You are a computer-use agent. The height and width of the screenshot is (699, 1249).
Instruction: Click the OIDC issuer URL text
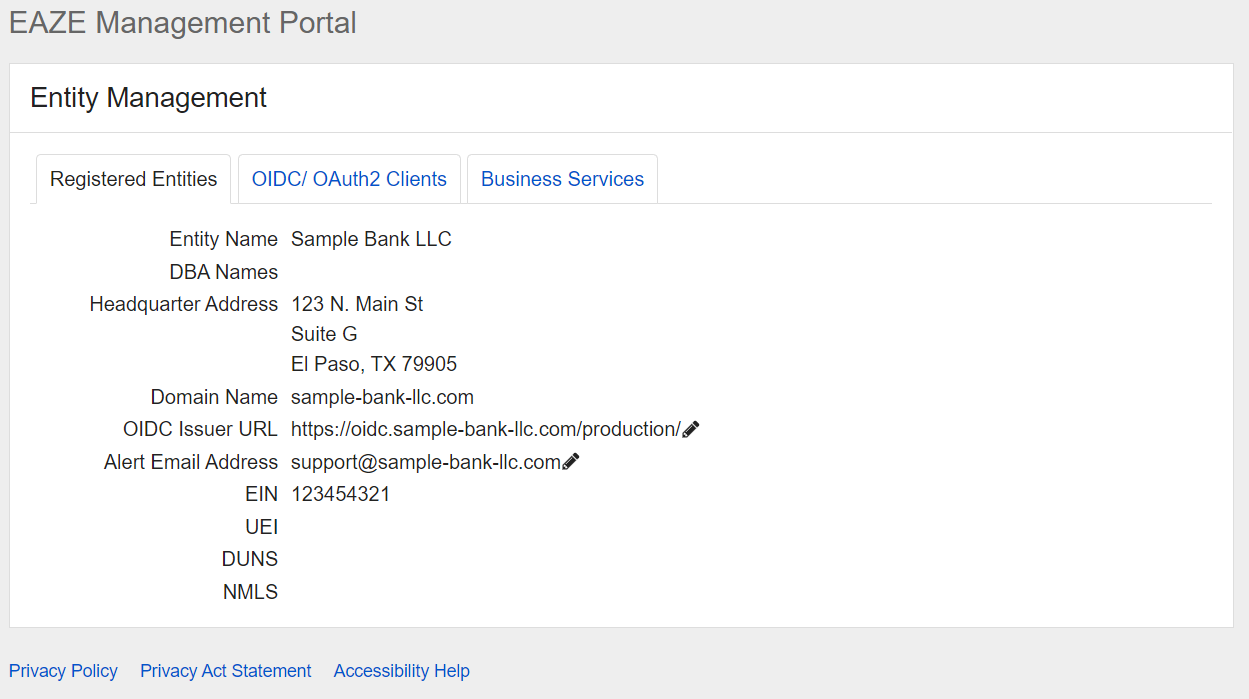click(x=485, y=430)
